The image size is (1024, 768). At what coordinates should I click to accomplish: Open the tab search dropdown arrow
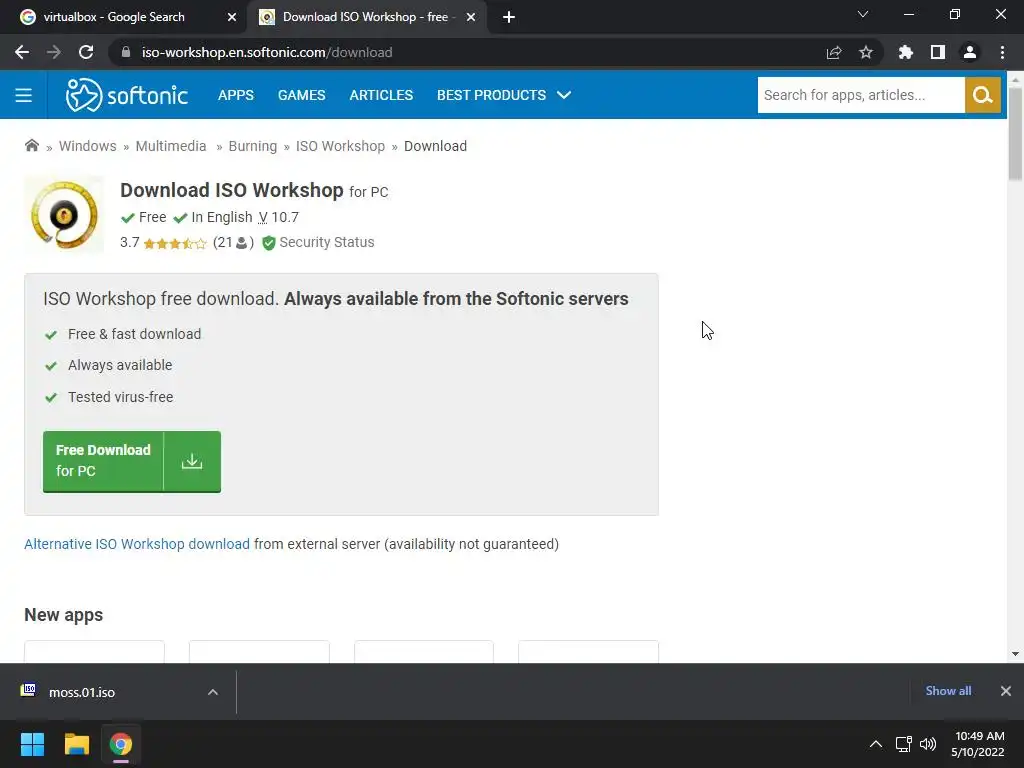(863, 14)
